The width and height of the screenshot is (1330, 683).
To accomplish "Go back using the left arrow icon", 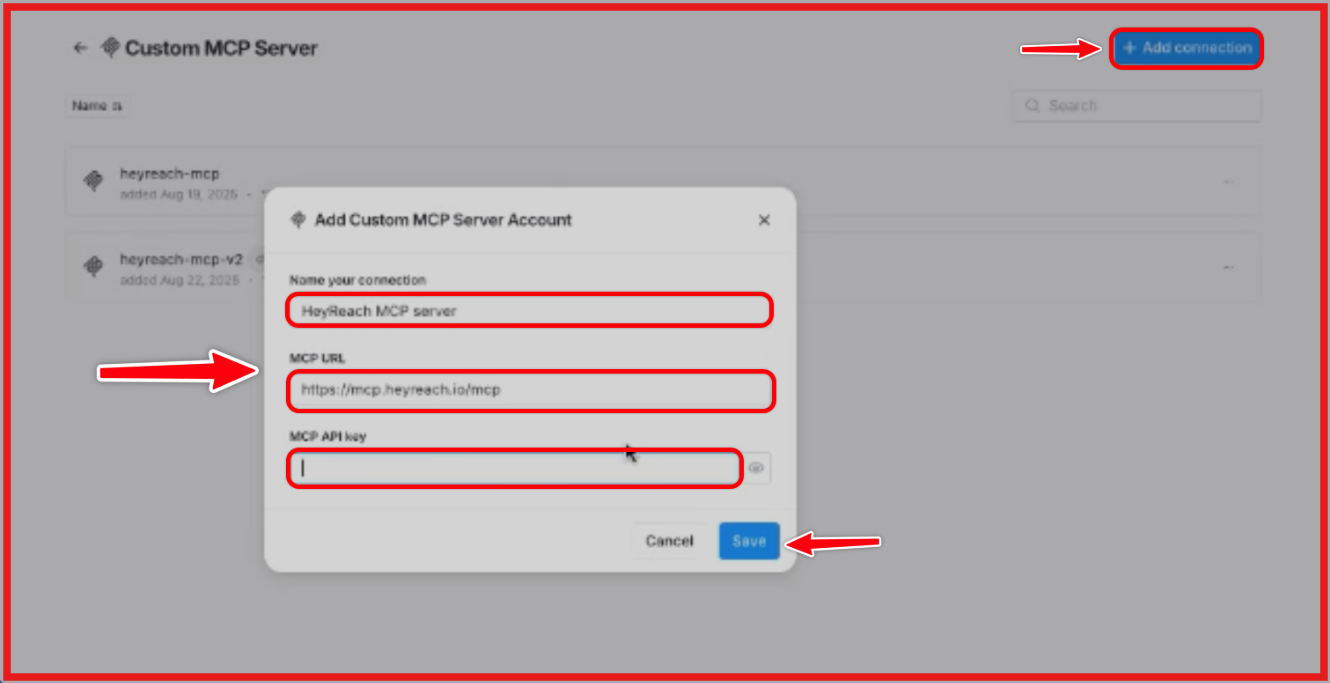I will point(80,48).
